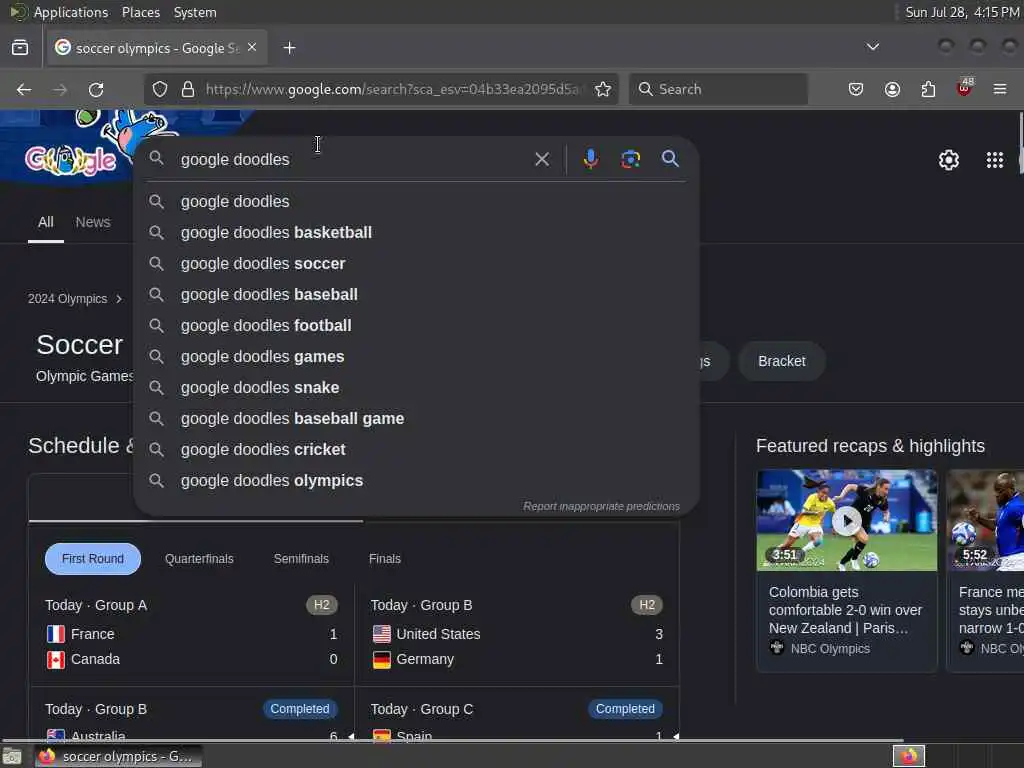
Task: Open Google quick settings gear
Action: pyautogui.click(x=948, y=160)
